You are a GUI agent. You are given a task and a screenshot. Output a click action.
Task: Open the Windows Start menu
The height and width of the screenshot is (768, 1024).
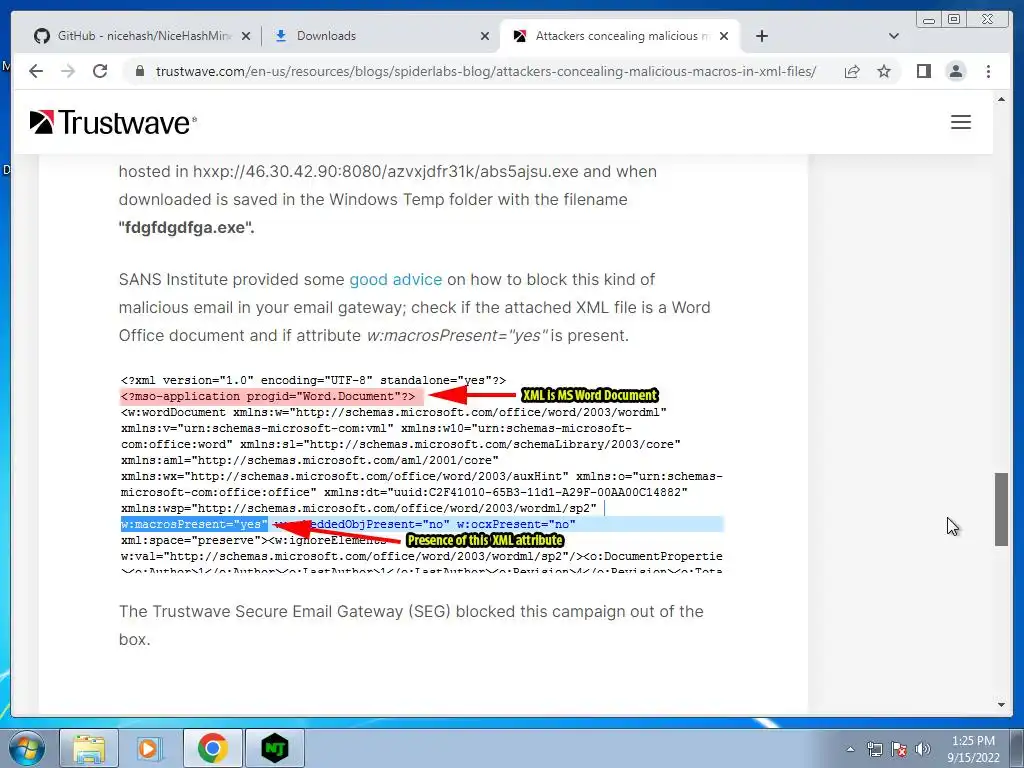click(x=26, y=748)
